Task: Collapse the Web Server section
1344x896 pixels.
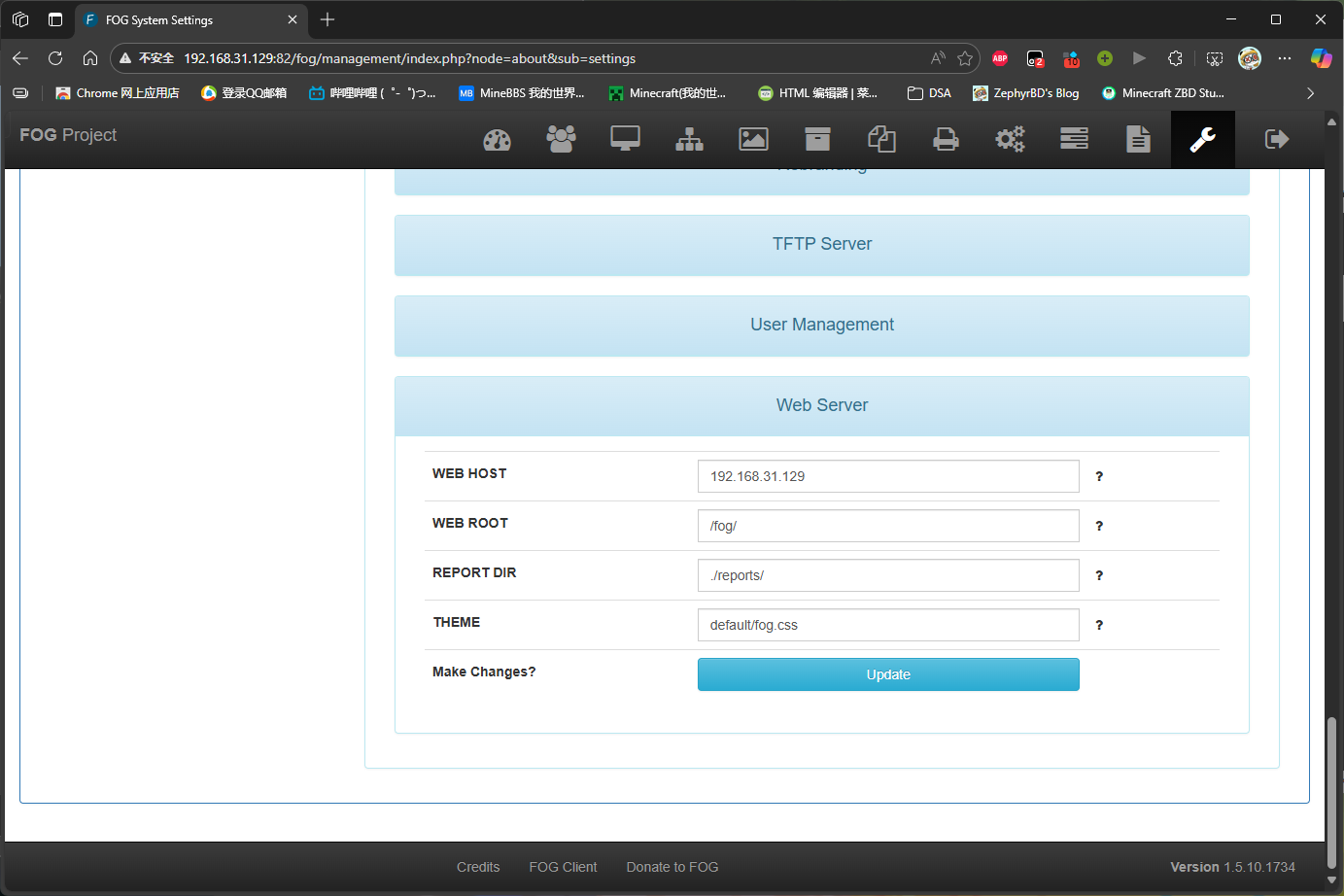Action: point(821,406)
